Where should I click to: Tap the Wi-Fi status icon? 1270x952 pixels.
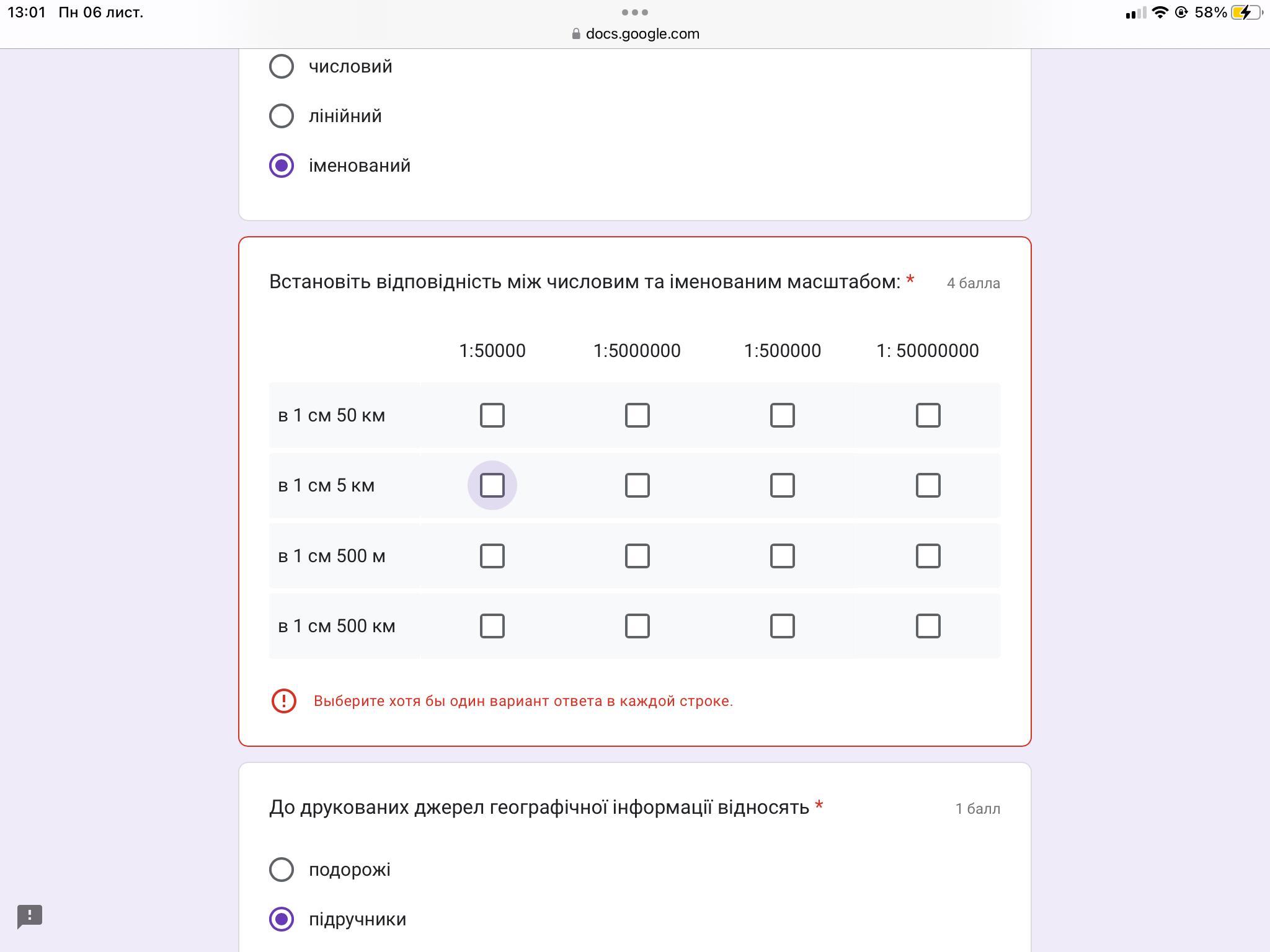1159,12
